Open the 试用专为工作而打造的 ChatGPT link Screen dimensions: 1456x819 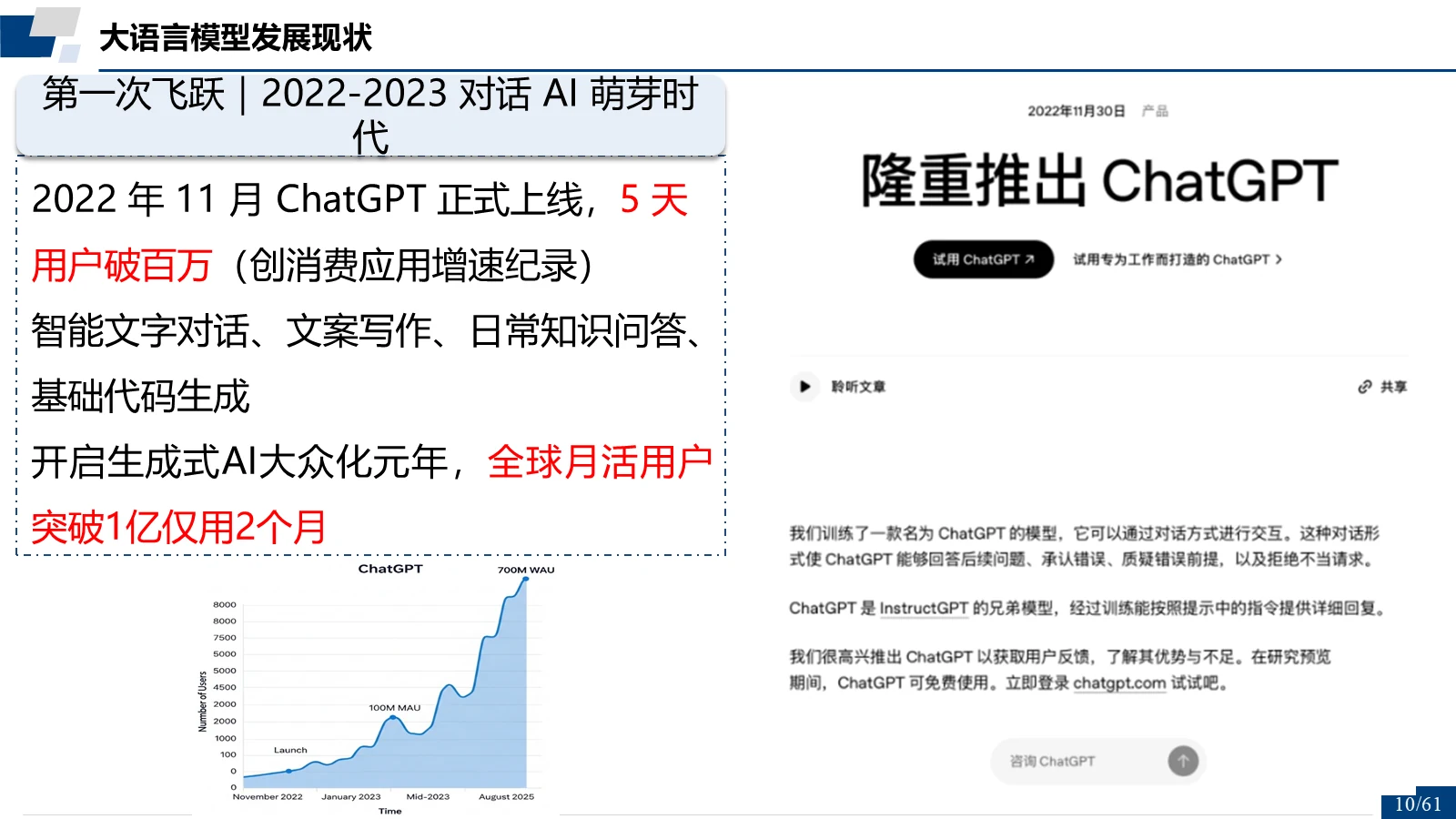1177,259
